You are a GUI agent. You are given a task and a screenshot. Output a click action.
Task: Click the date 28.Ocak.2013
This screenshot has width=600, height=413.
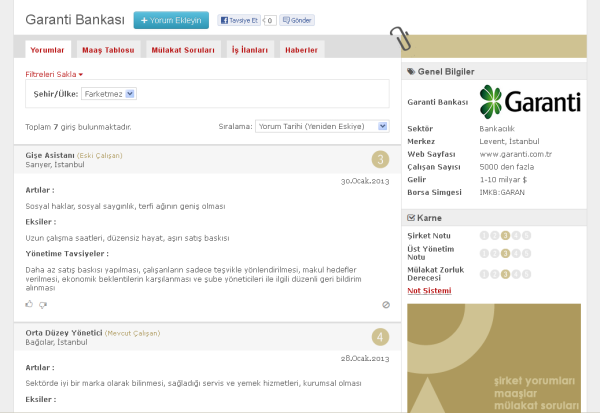pos(365,359)
